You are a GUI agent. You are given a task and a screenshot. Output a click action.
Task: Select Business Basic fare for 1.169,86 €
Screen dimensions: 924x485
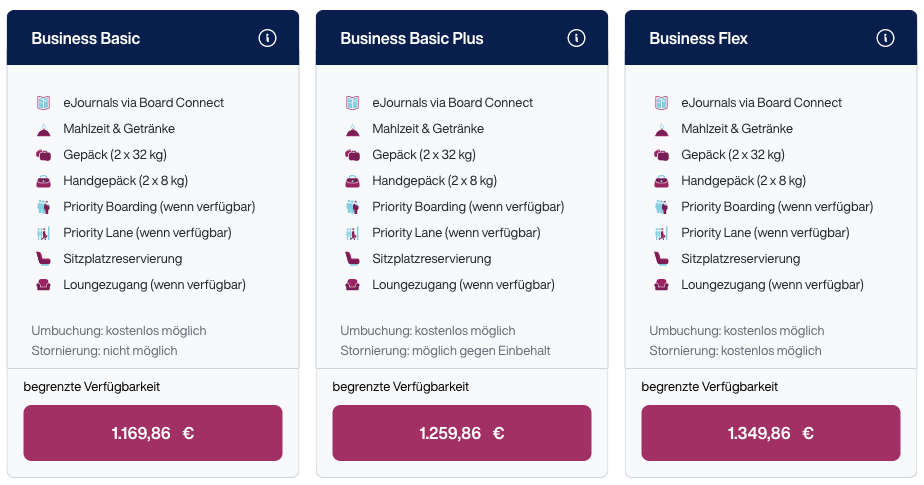pyautogui.click(x=153, y=433)
